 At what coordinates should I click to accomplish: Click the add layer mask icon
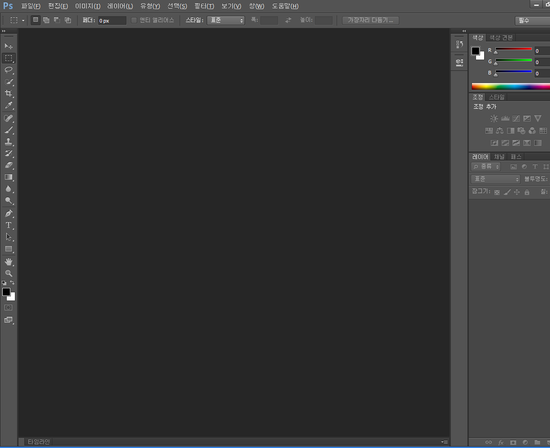click(x=513, y=442)
